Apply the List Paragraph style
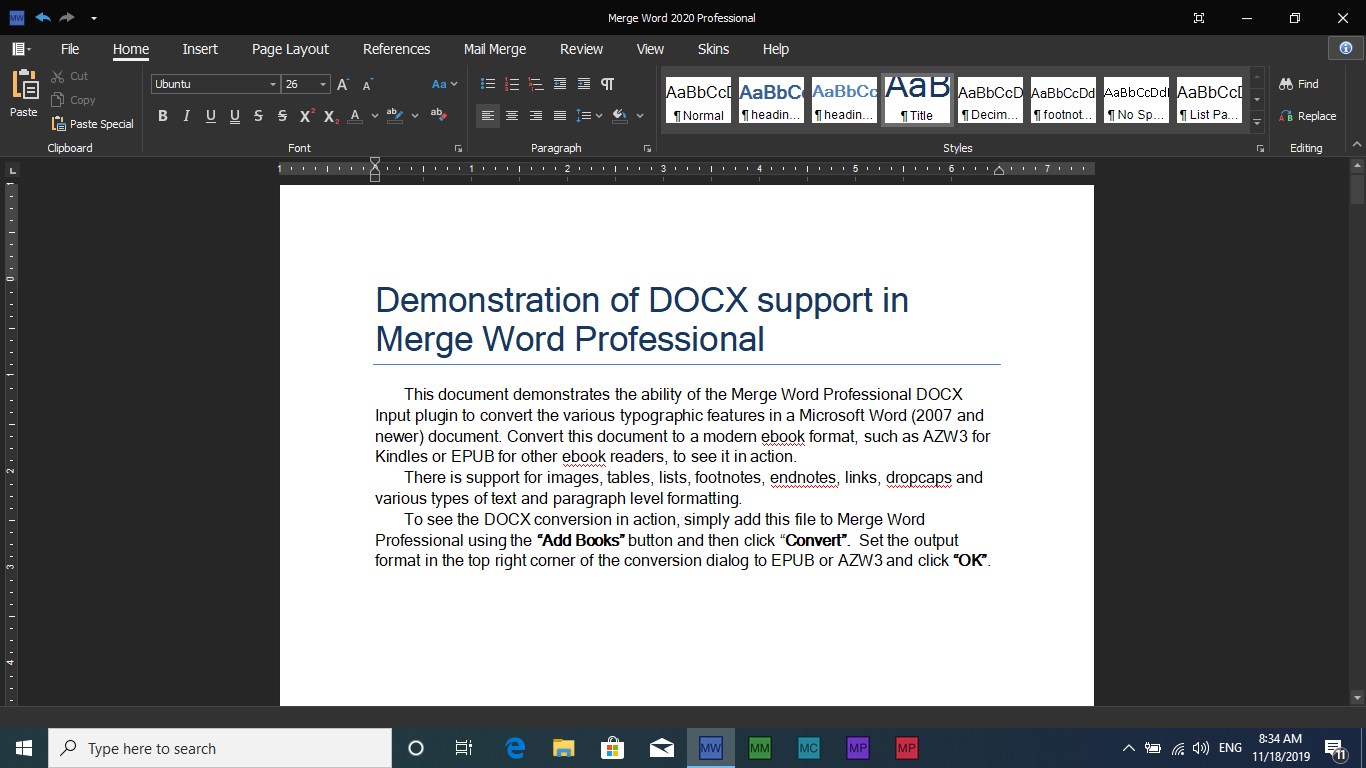This screenshot has width=1366, height=768. tap(1209, 100)
